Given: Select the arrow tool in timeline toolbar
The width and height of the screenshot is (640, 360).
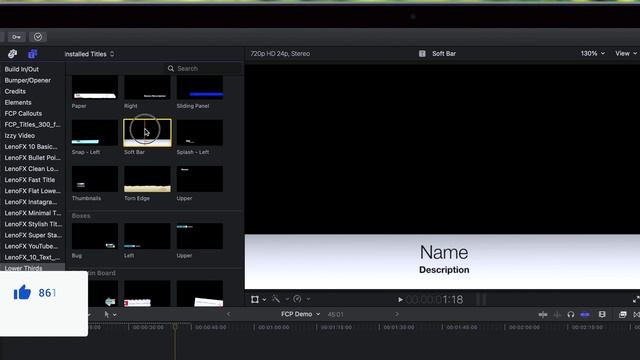Looking at the screenshot, I should [x=107, y=314].
